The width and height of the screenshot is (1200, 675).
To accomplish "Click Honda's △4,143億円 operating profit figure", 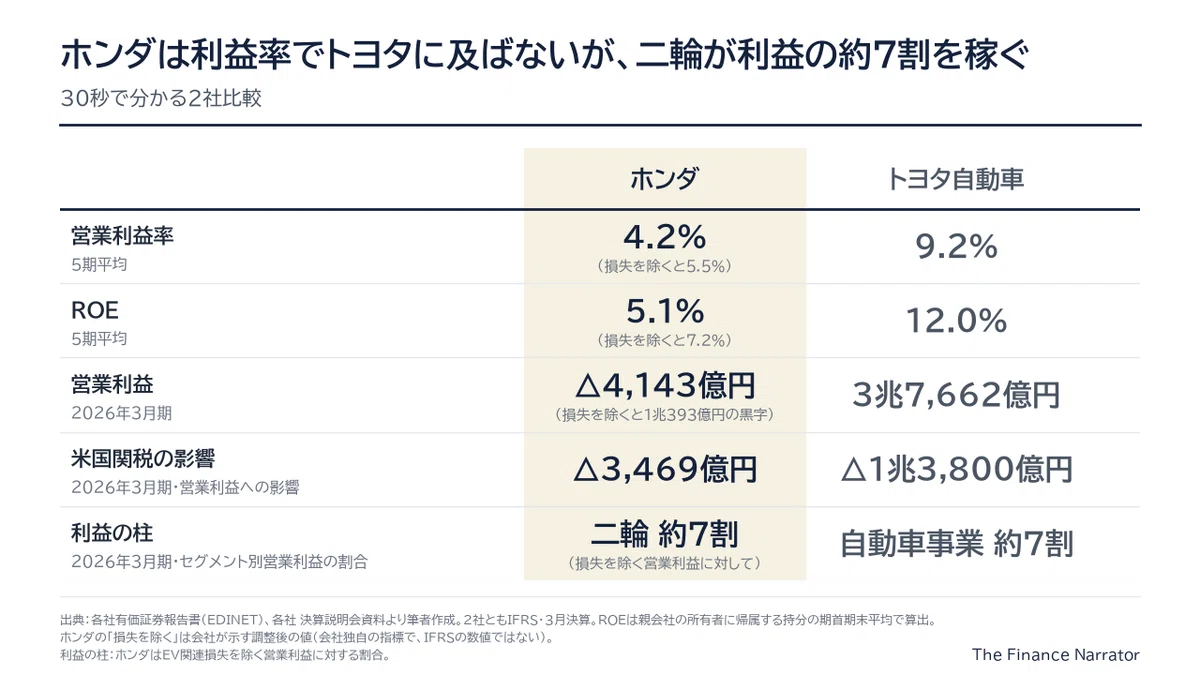I will 665,384.
